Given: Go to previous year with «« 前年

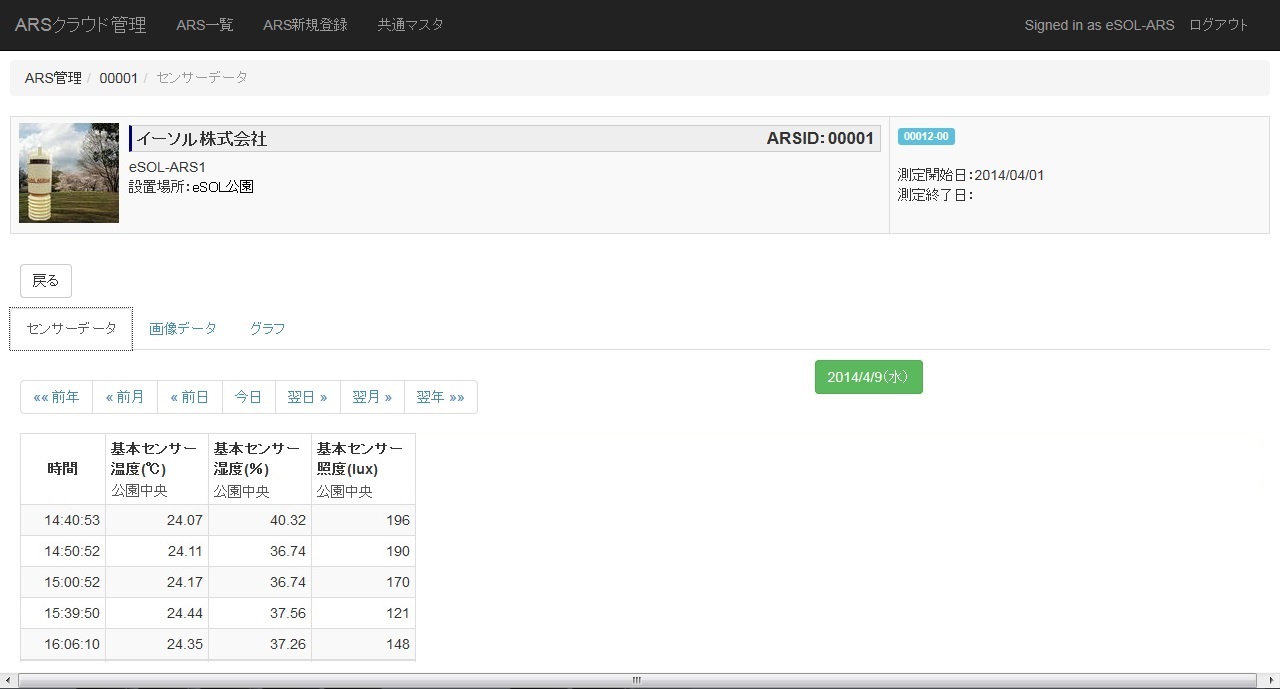Looking at the screenshot, I should click(56, 397).
